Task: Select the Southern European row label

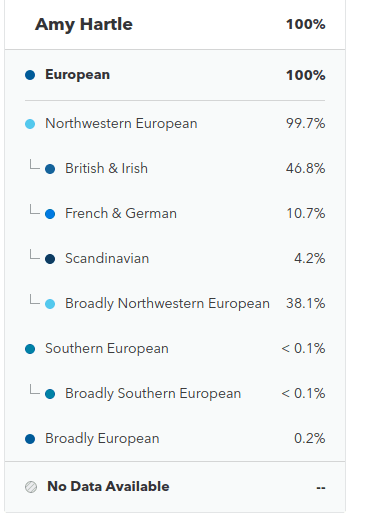Action: click(107, 348)
